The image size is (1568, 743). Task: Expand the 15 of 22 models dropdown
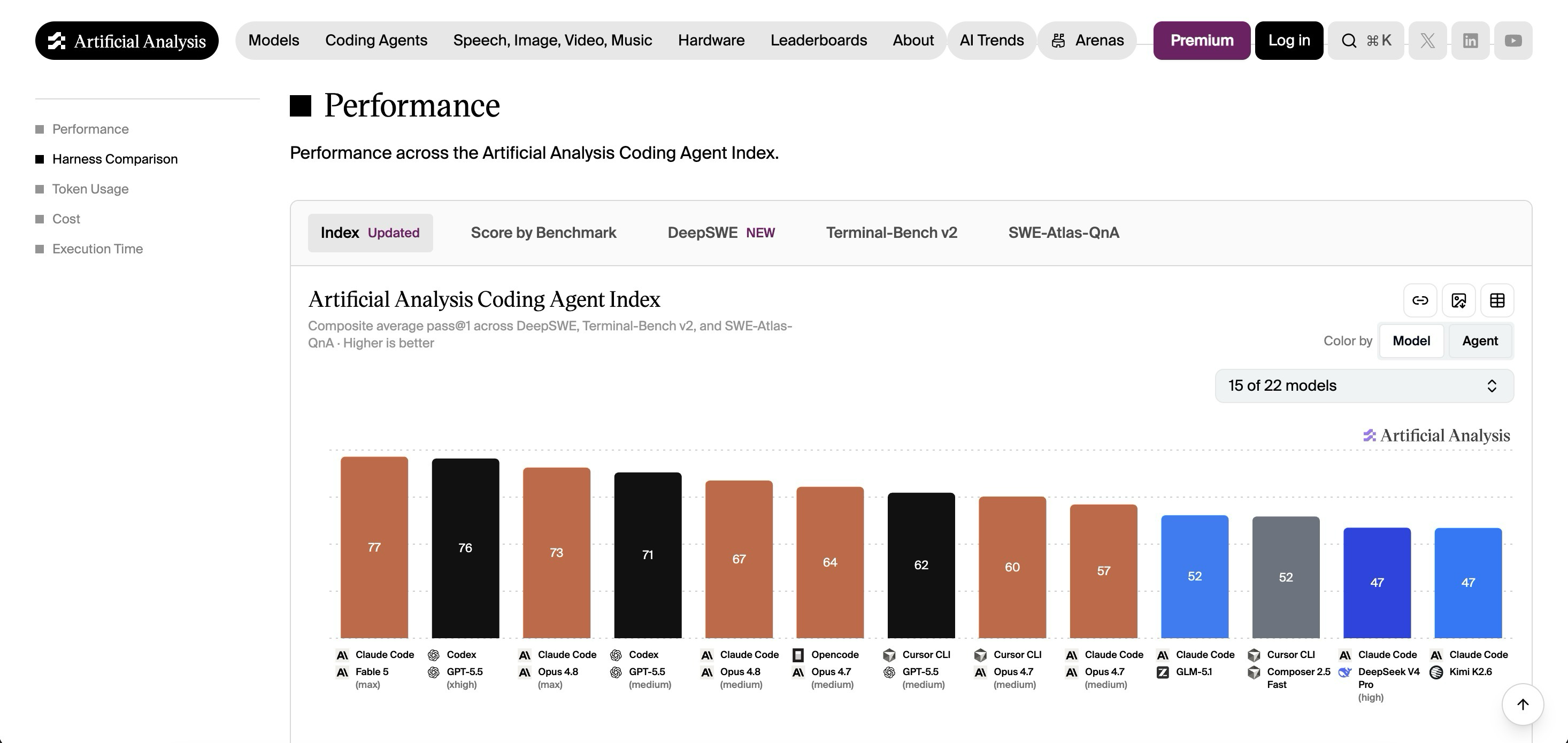(1364, 386)
